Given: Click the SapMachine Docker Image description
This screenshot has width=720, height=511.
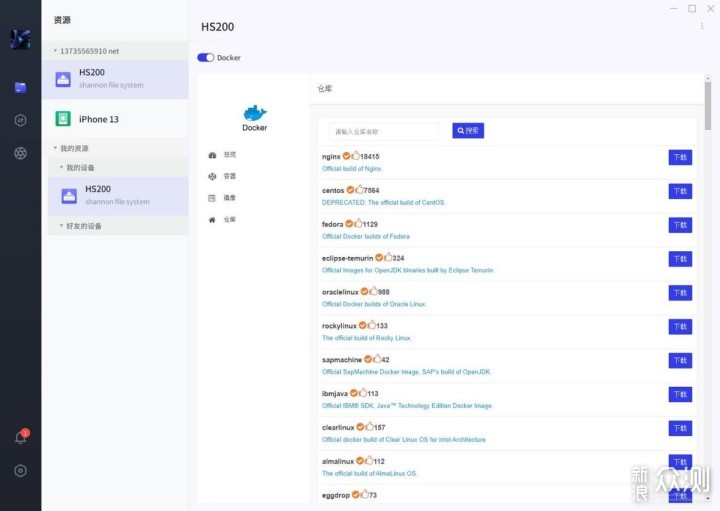Looking at the screenshot, I should [x=406, y=372].
